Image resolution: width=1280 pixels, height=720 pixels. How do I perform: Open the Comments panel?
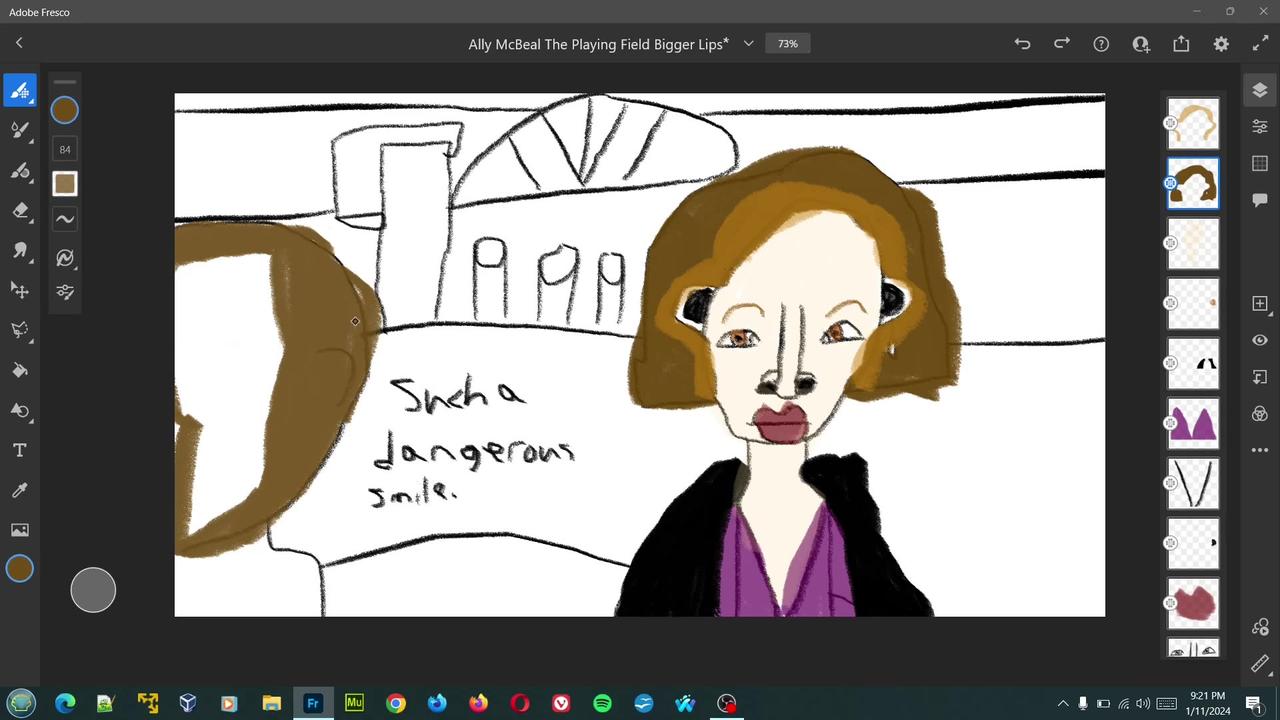click(1260, 200)
